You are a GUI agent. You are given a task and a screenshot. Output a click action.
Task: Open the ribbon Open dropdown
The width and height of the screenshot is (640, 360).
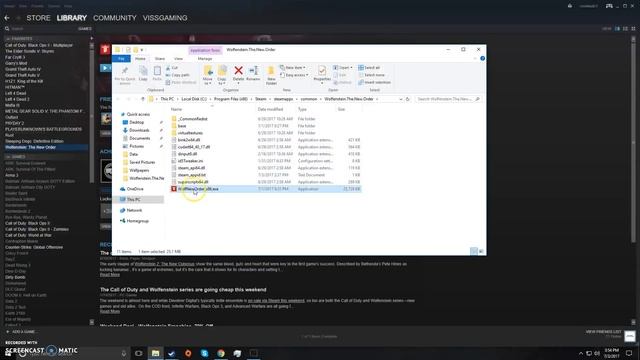pyautogui.click(x=343, y=68)
